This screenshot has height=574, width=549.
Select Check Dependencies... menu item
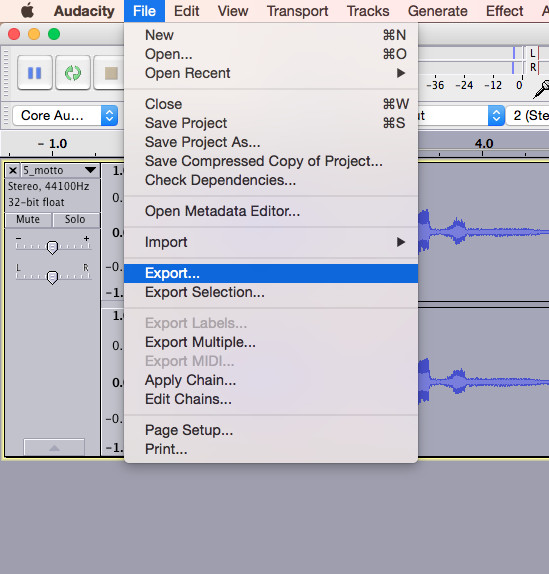(x=271, y=180)
